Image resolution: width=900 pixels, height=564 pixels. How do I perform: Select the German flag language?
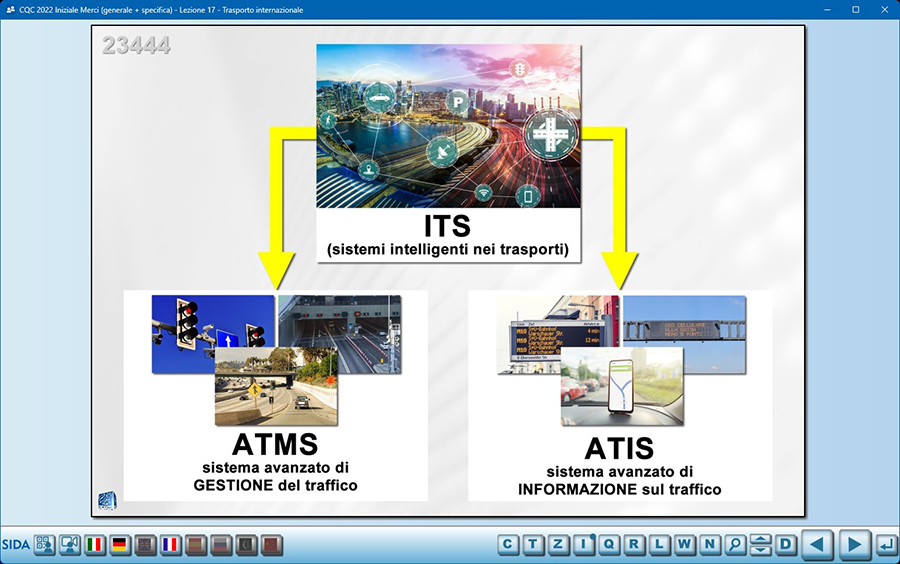click(120, 545)
